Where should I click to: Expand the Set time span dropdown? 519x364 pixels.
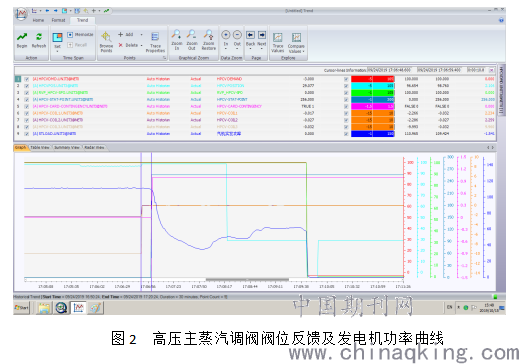click(57, 51)
